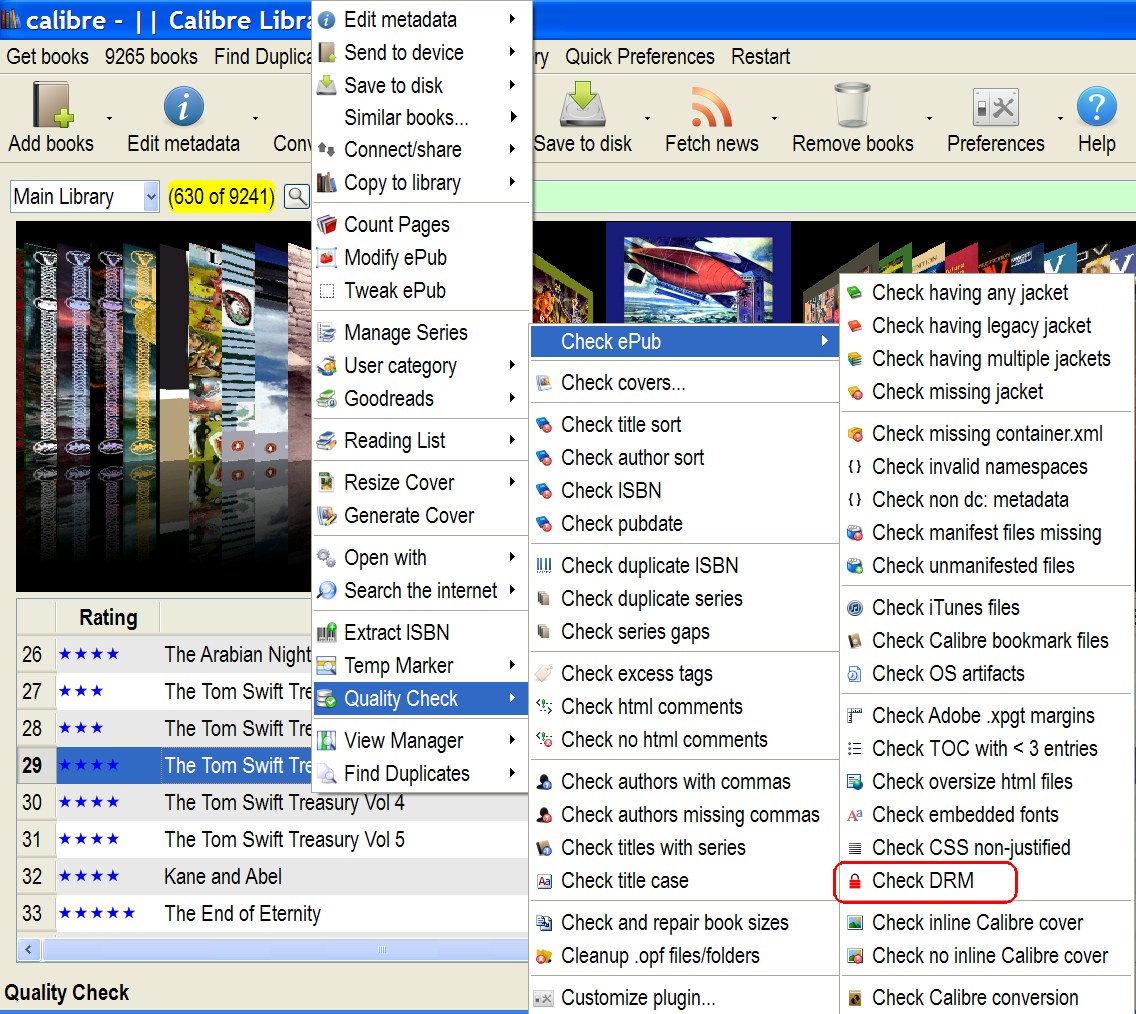The image size is (1136, 1014).
Task: Click the Extract ISBN barcode icon
Action: [x=327, y=633]
